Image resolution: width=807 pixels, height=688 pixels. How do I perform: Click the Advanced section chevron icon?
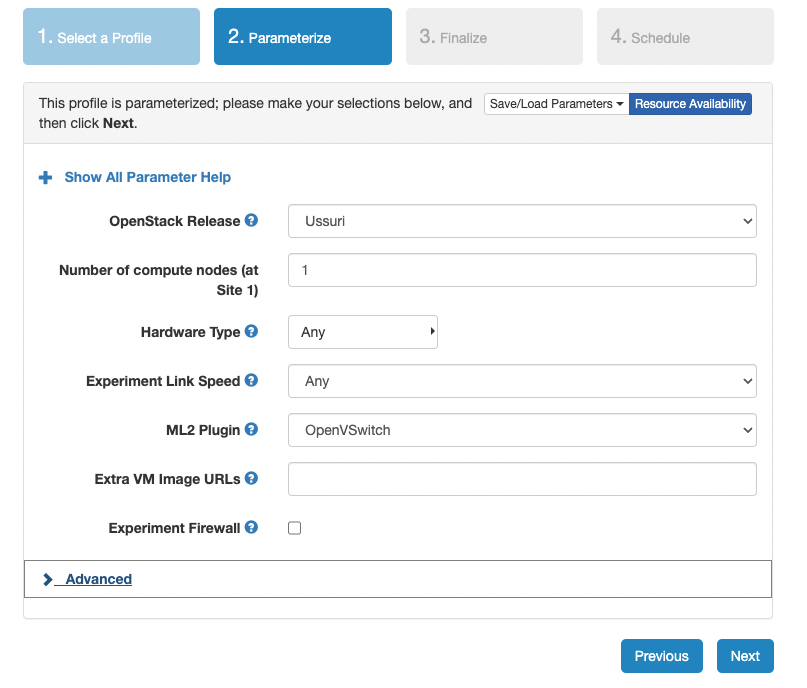48,579
